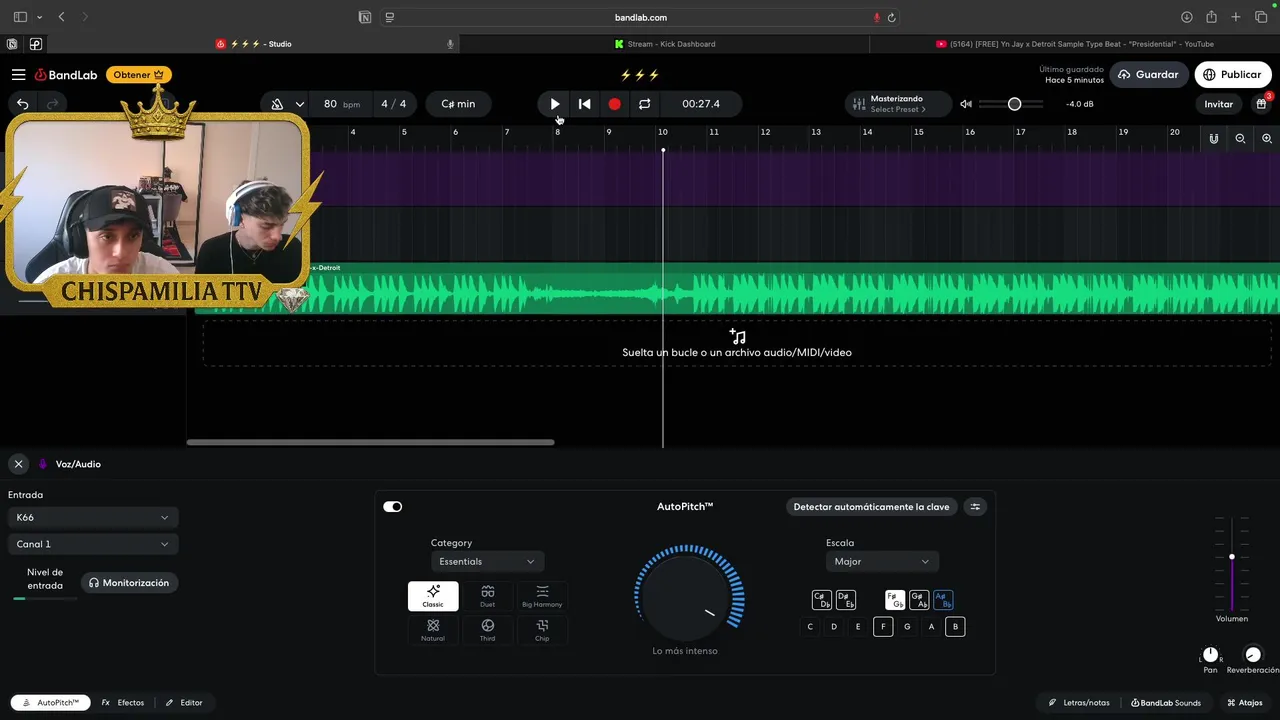
Task: Click the Pan knob
Action: point(1211,655)
